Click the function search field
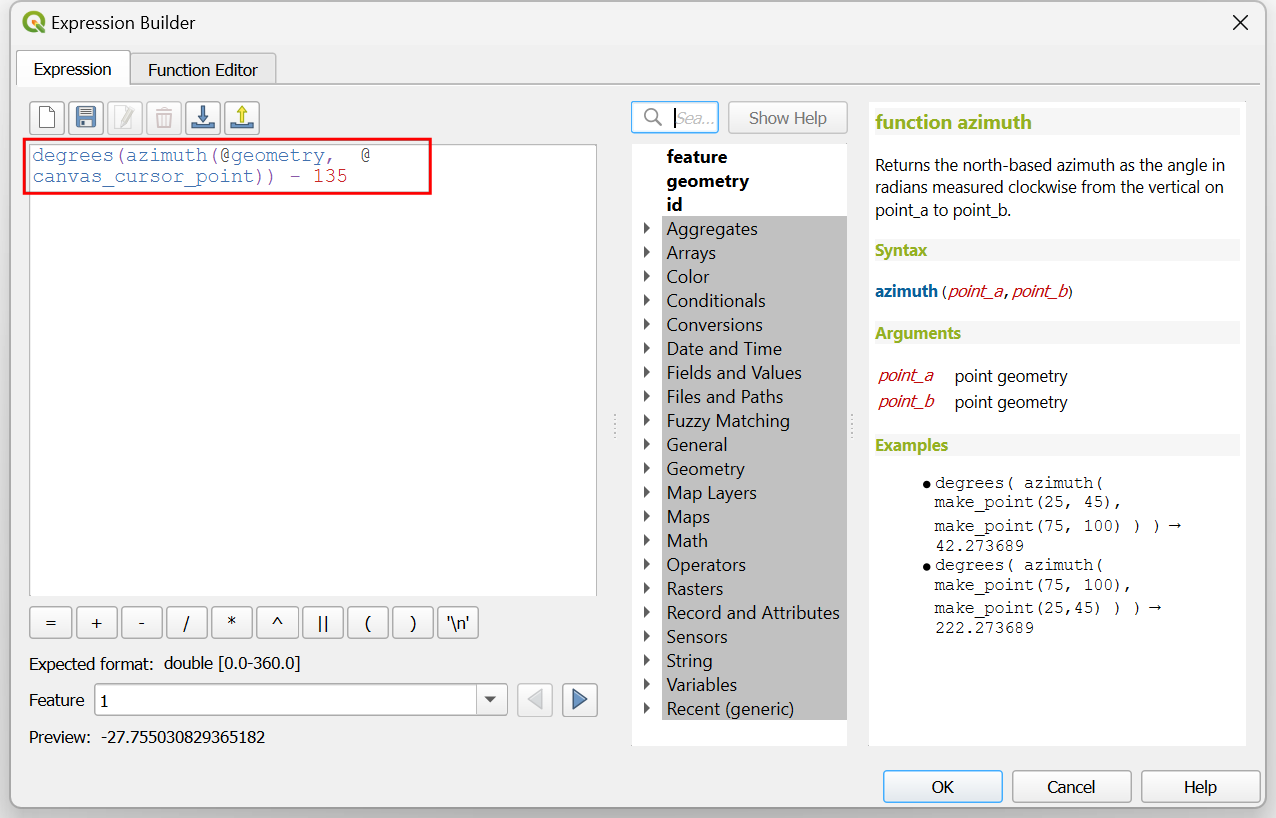 pyautogui.click(x=693, y=118)
